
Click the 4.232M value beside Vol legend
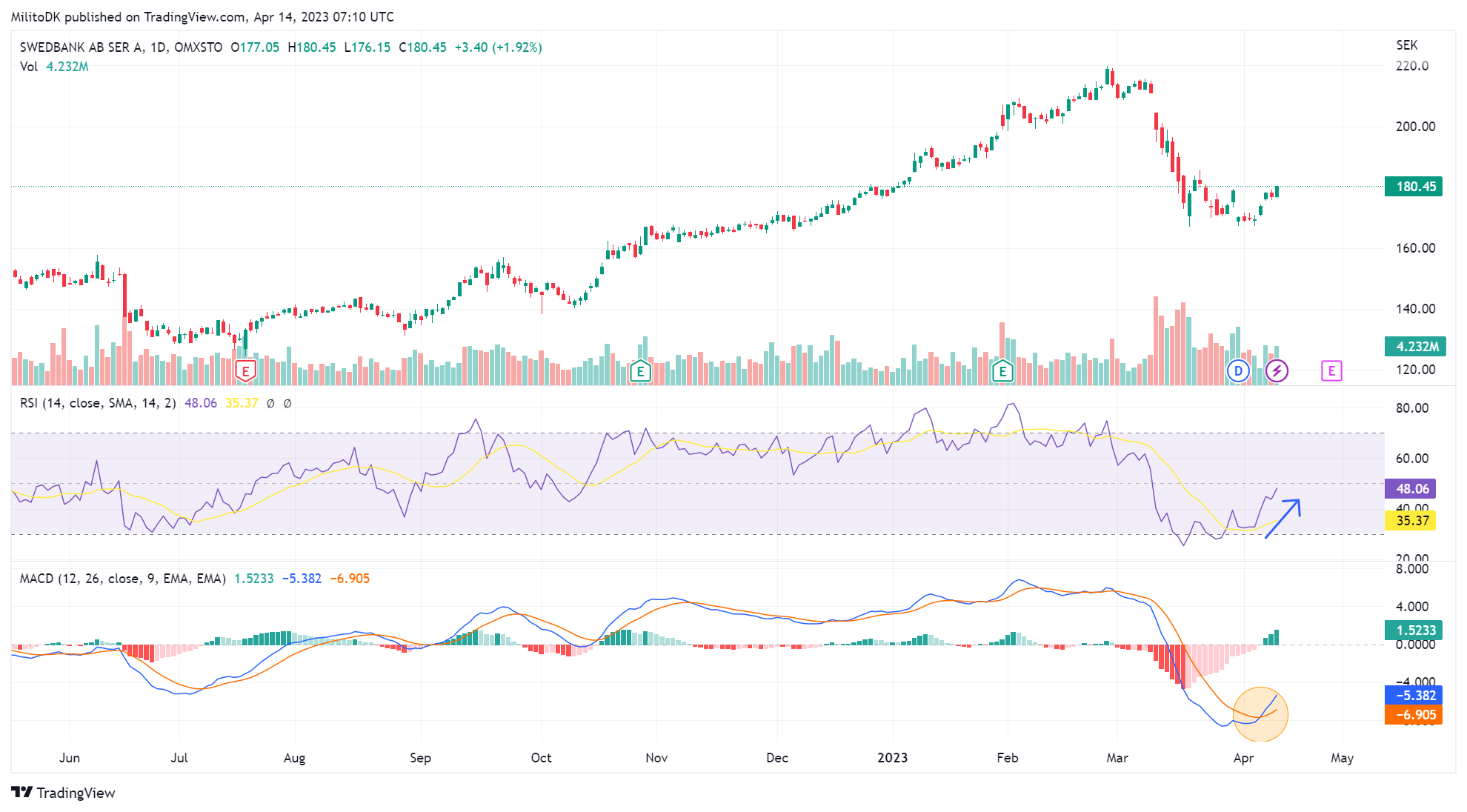coord(67,67)
